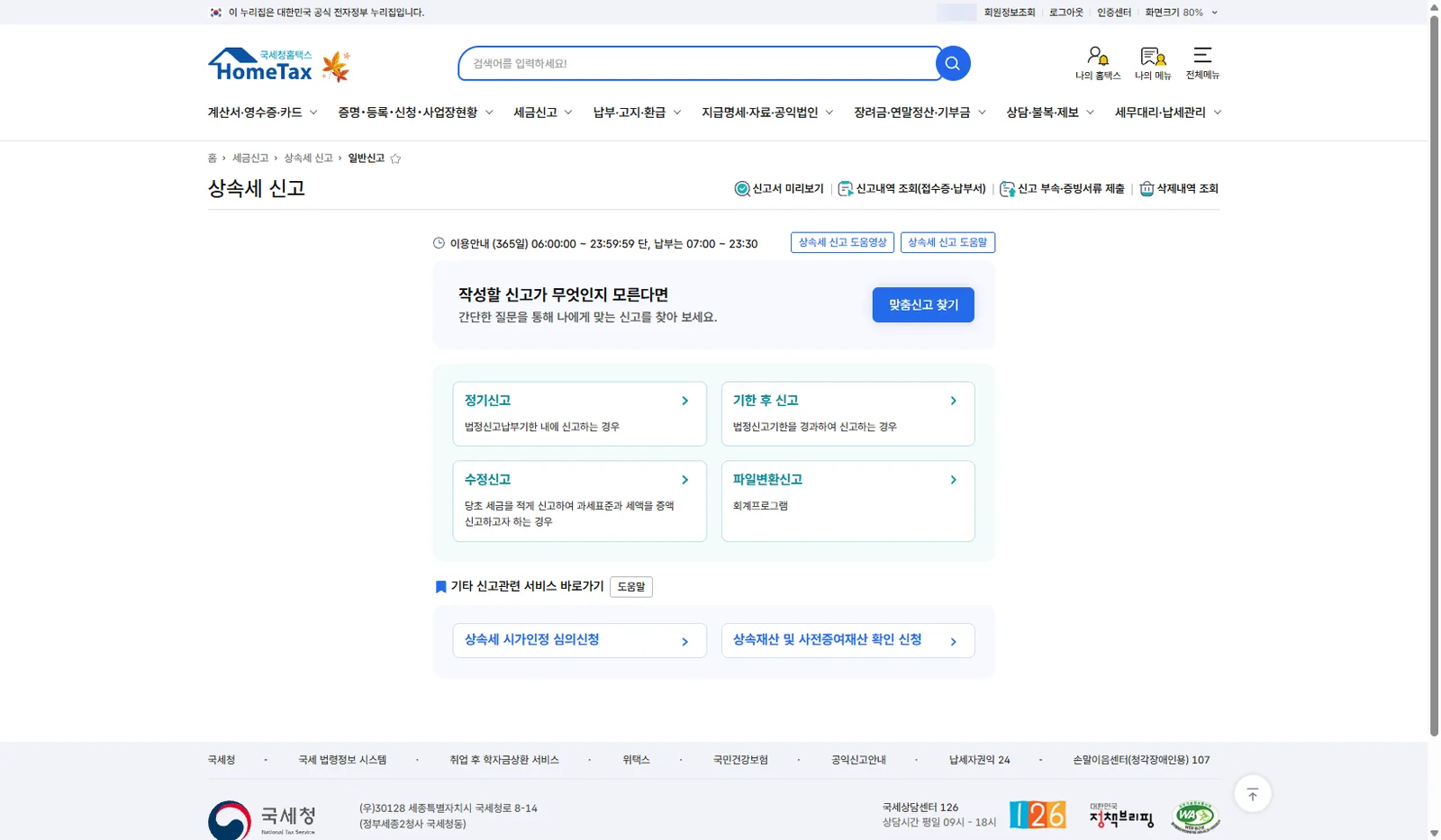Screen dimensions: 1441x840
Task: Click 로그아웃 link
Action: click(1065, 13)
